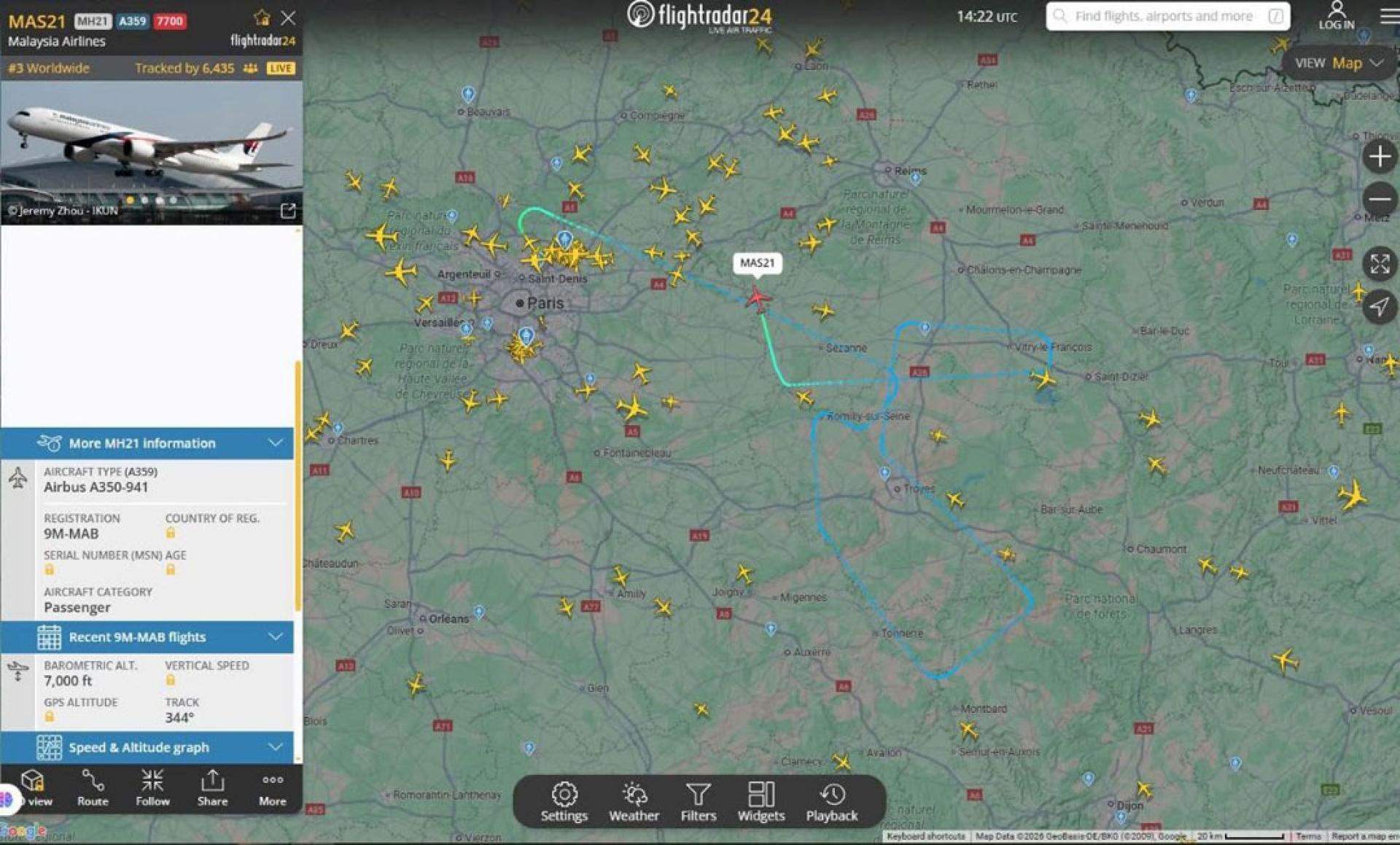
Task: Open the VIEW Map dropdown
Action: [1339, 63]
